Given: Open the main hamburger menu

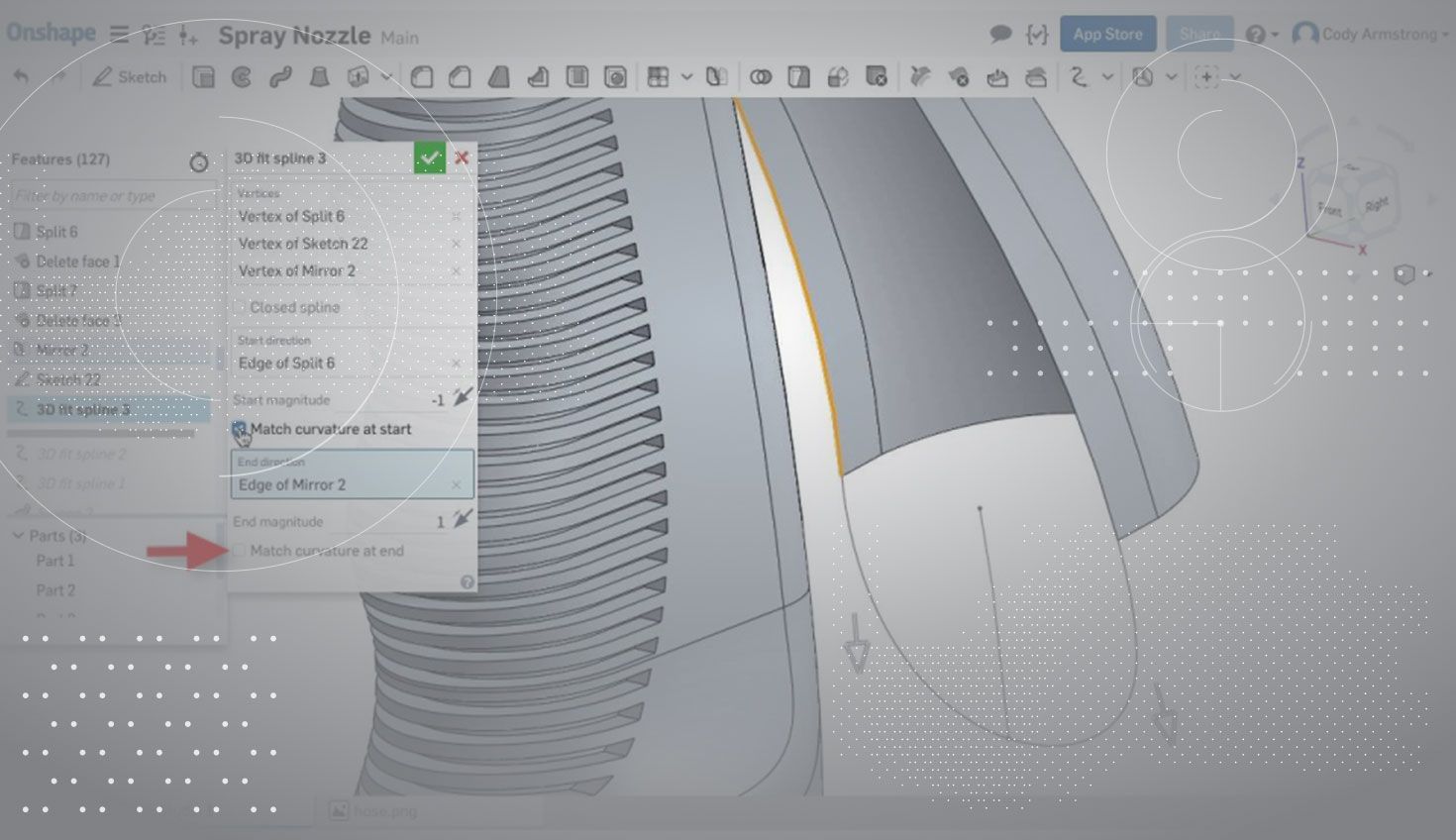Looking at the screenshot, I should (119, 35).
